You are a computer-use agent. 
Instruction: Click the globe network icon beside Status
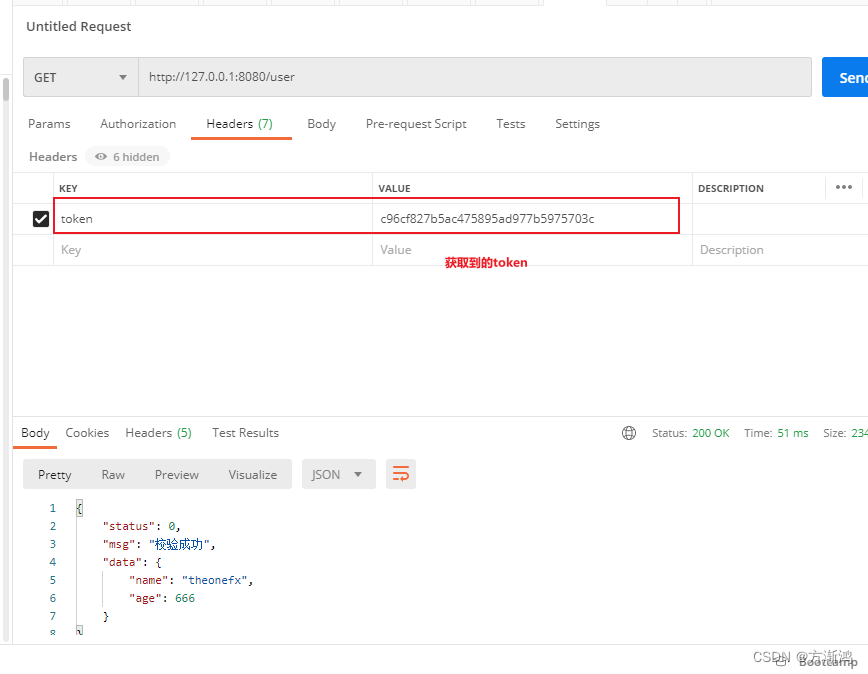[x=629, y=433]
